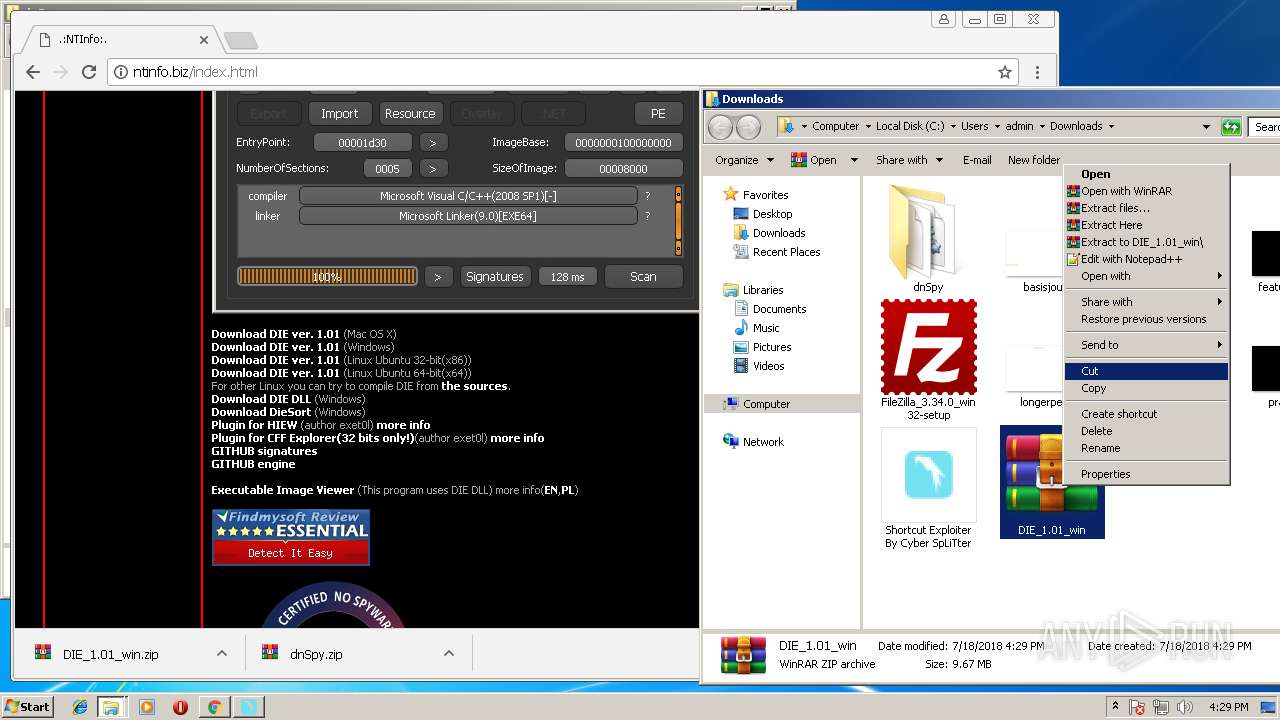
Task: Choose Extract Here in context menu
Action: click(1146, 225)
